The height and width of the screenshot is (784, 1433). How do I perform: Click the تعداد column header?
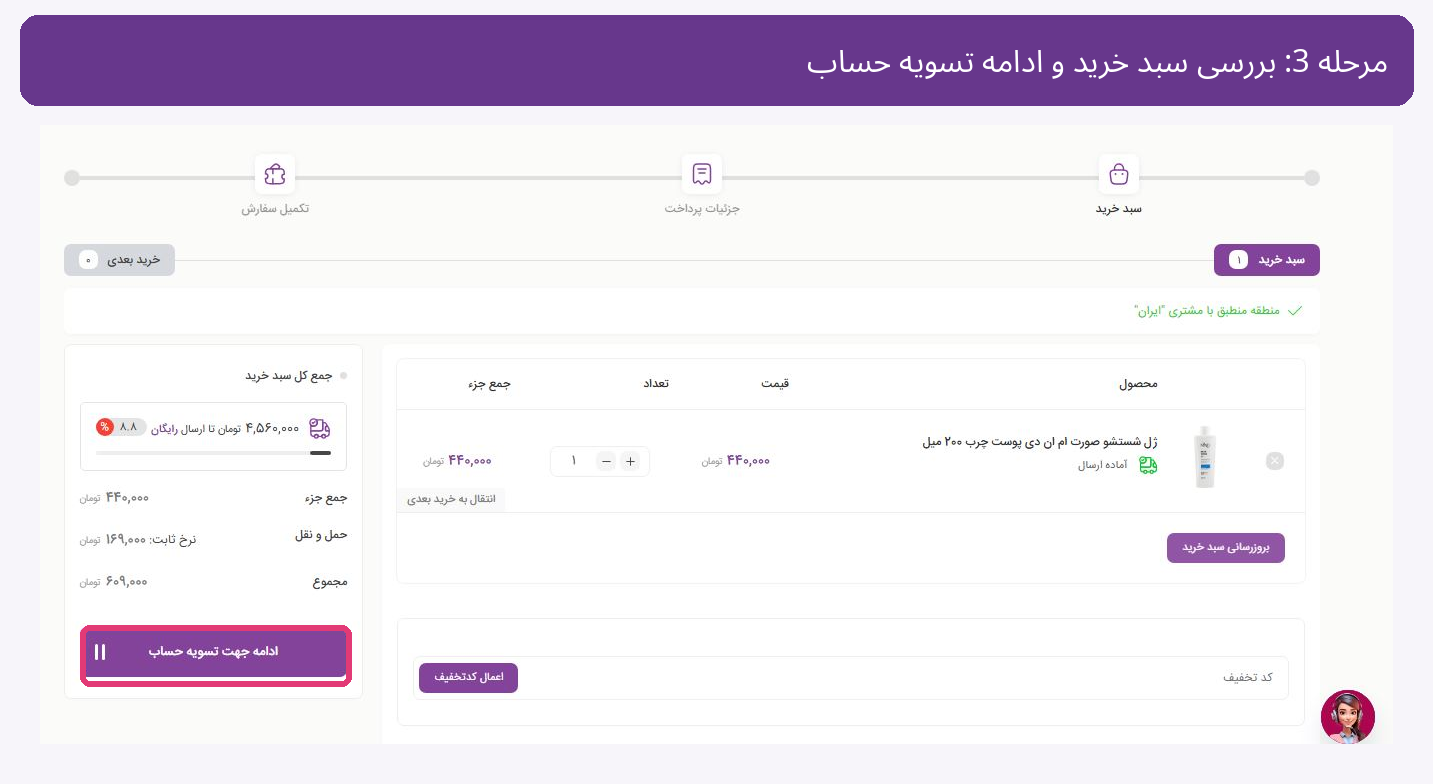(655, 384)
